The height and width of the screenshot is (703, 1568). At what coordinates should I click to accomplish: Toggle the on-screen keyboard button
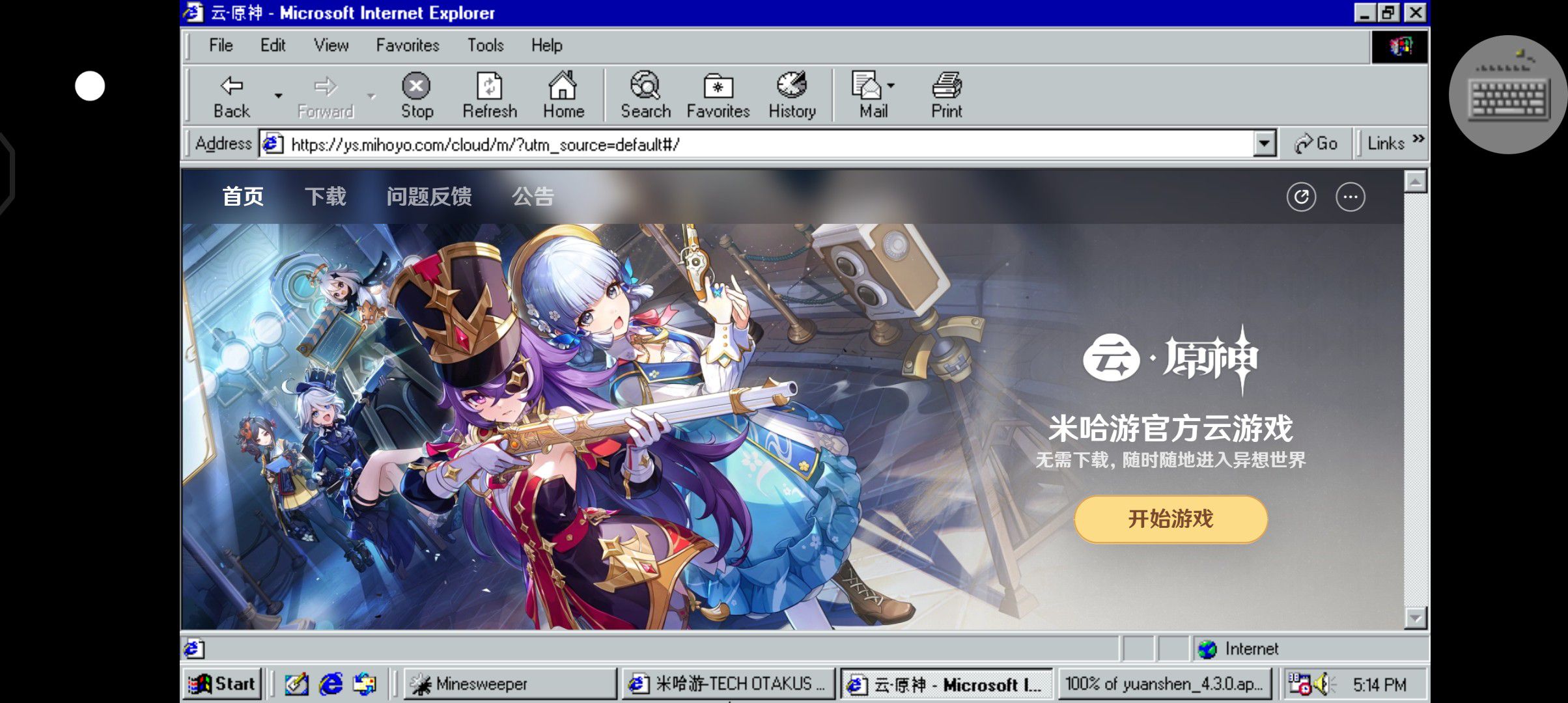[1508, 96]
